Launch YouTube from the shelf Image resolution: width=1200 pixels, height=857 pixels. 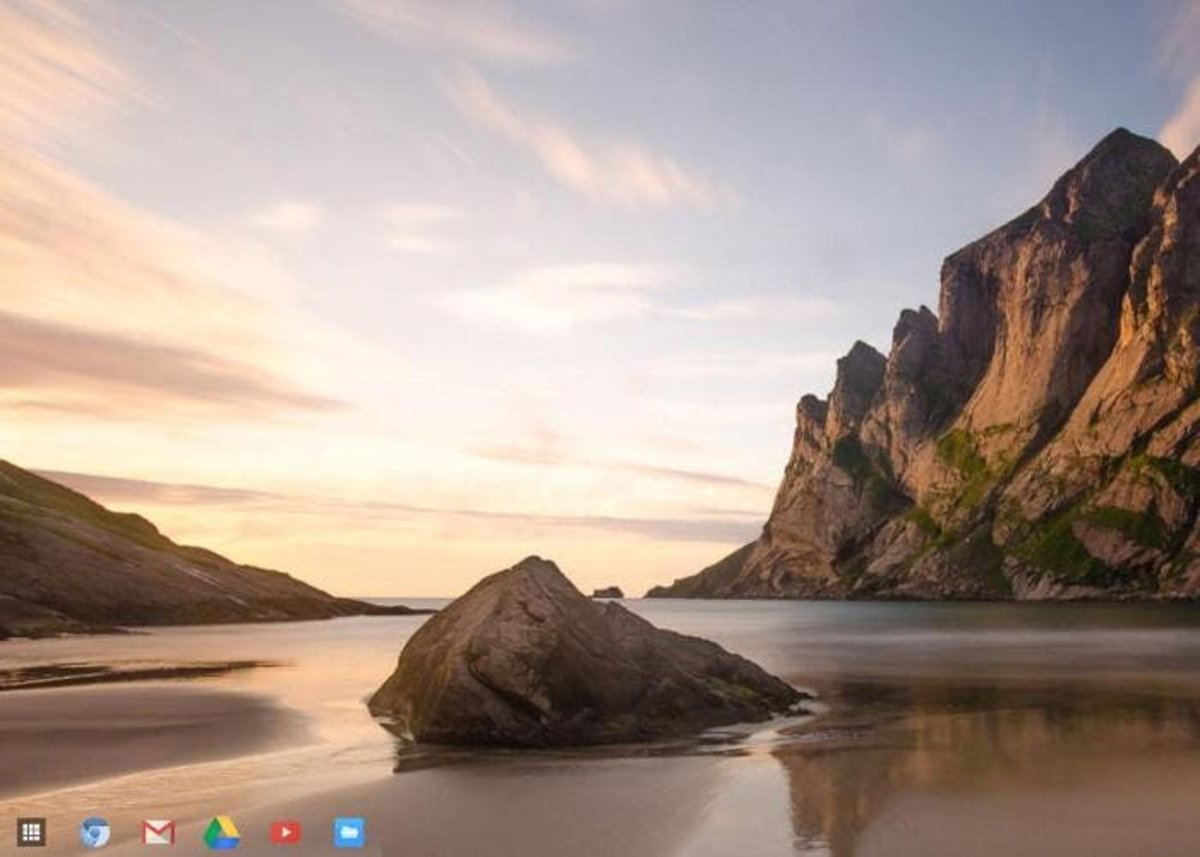(x=286, y=832)
